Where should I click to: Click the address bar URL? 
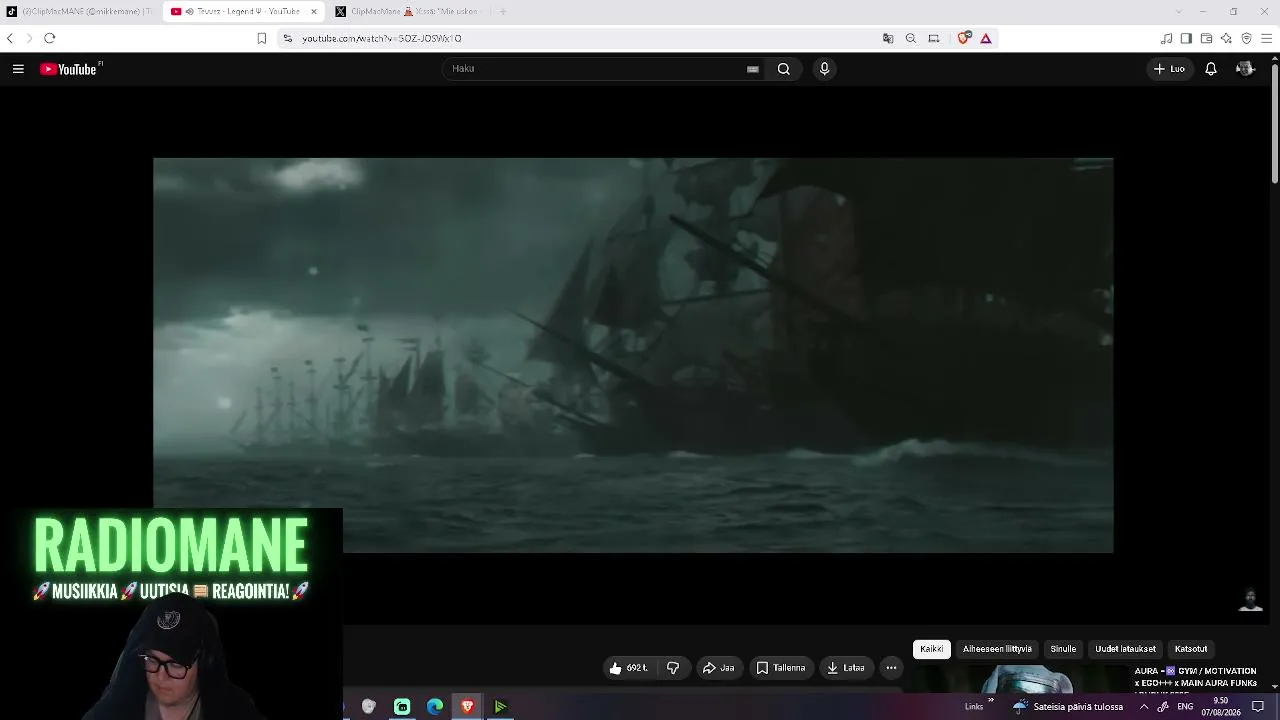[x=382, y=38]
